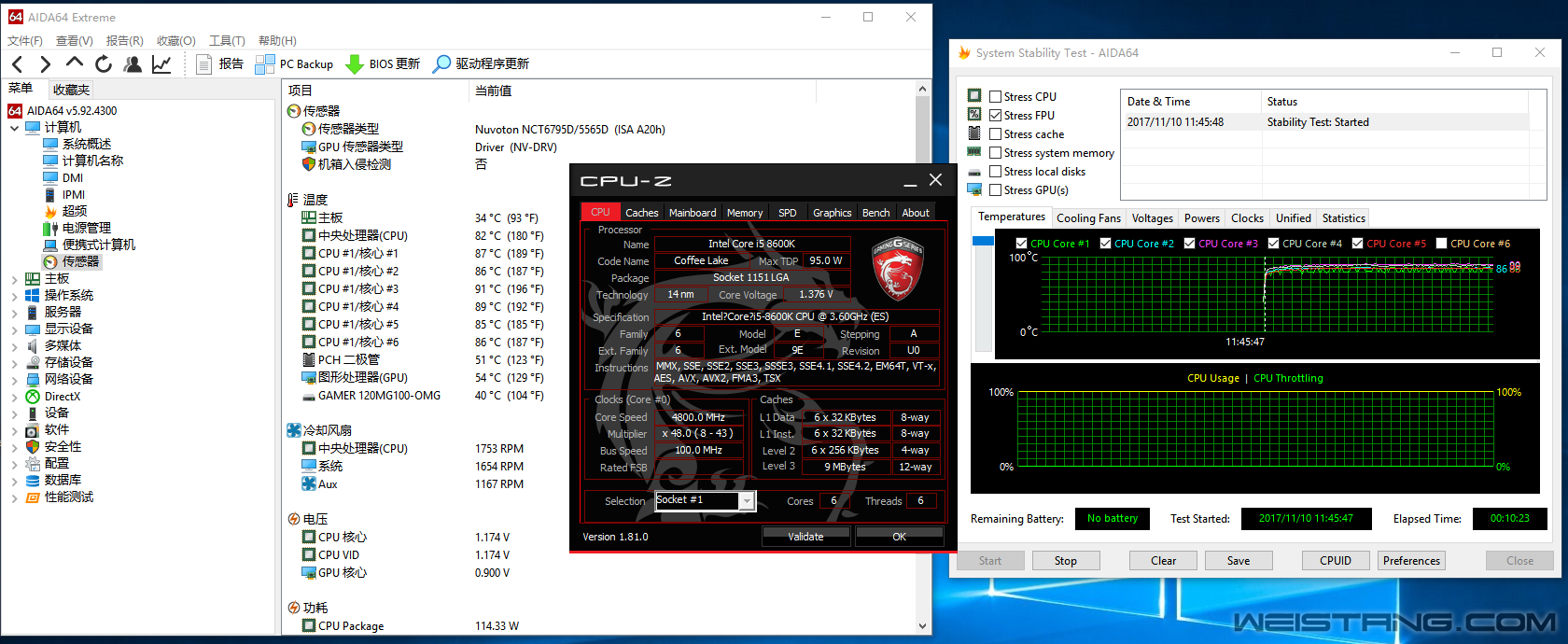Disable the Stress FPU checkbox
This screenshot has width=1568, height=644.
pyautogui.click(x=996, y=115)
